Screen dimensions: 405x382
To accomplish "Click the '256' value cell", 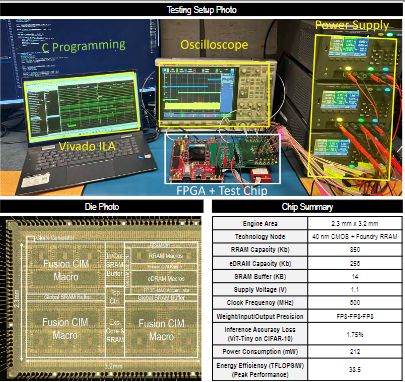I will pos(355,263).
